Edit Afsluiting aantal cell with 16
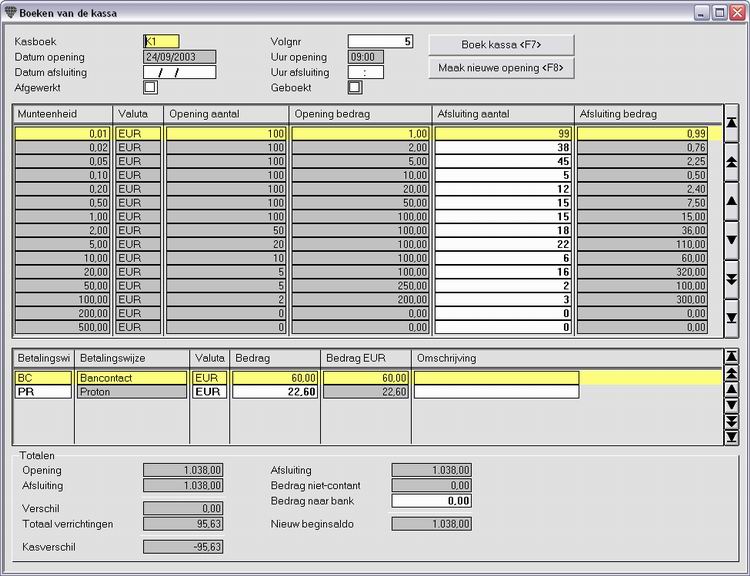 (x=503, y=272)
